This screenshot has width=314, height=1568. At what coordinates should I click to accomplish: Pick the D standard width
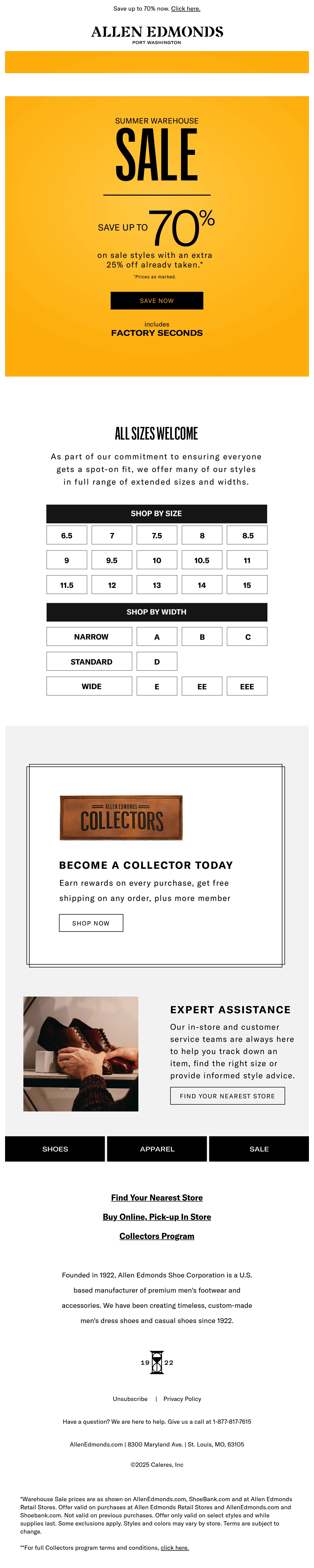[x=157, y=662]
